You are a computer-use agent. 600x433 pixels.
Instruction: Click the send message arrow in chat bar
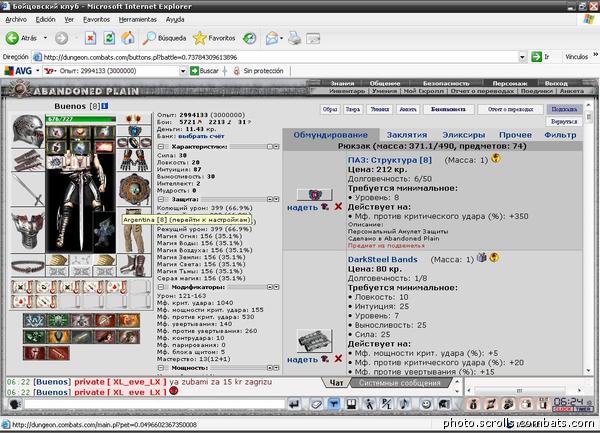click(x=294, y=404)
